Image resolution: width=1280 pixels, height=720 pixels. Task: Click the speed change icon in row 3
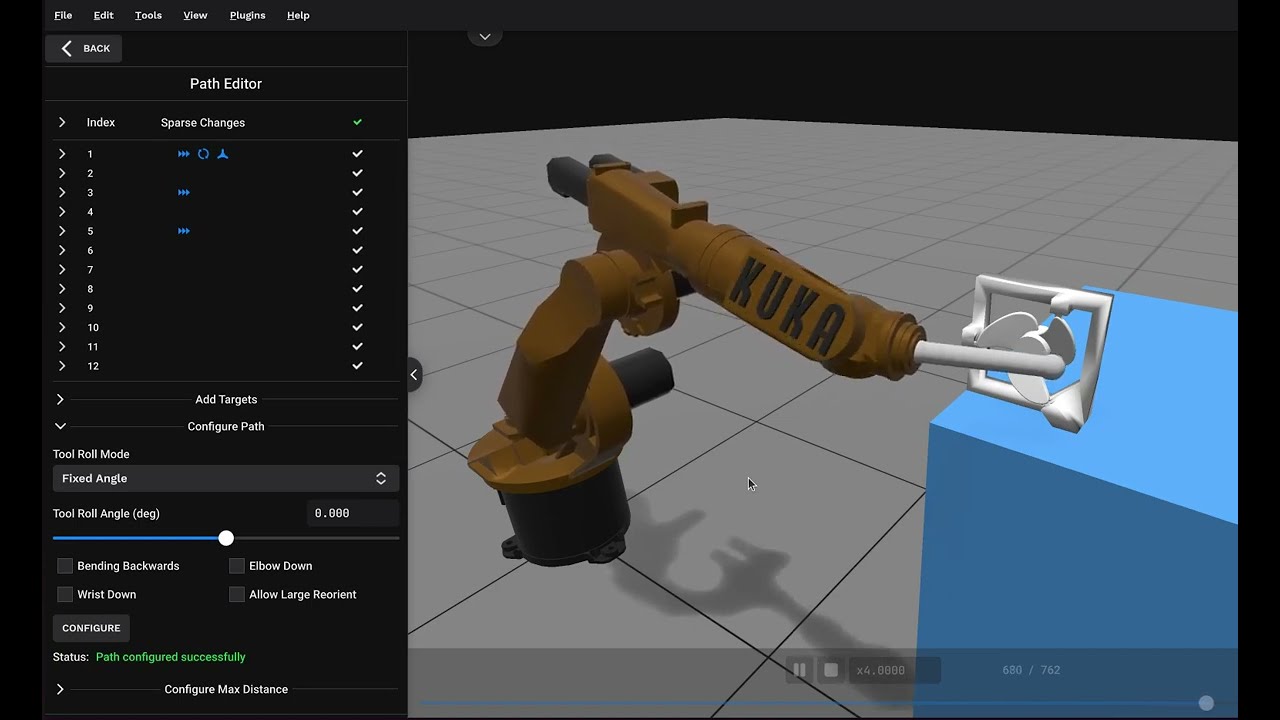click(x=184, y=192)
